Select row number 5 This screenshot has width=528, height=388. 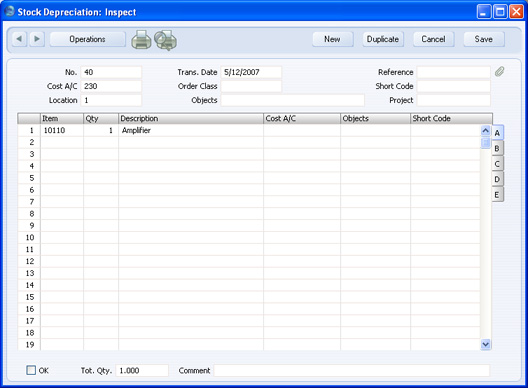point(29,178)
